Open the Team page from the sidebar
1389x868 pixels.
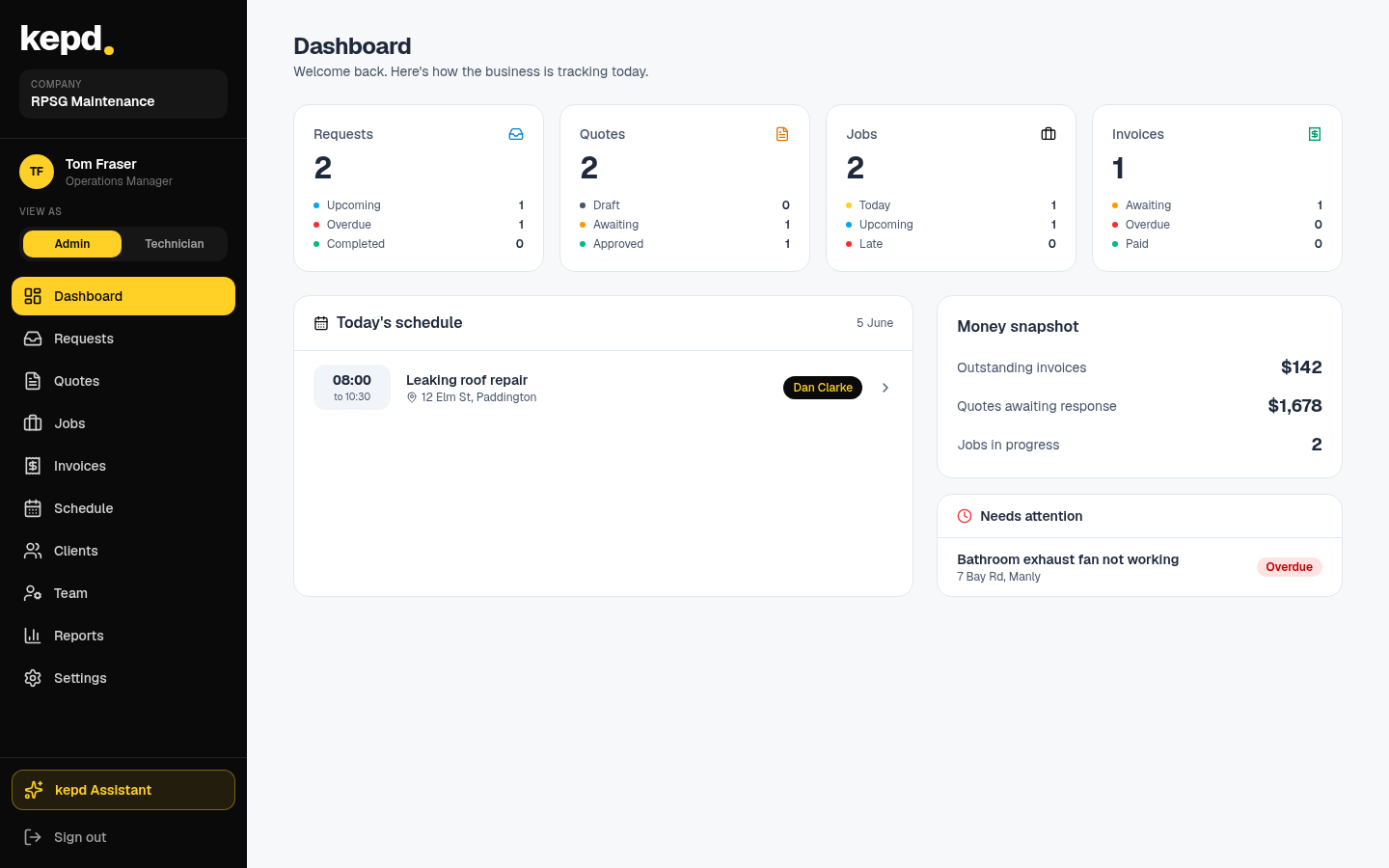[x=123, y=593]
